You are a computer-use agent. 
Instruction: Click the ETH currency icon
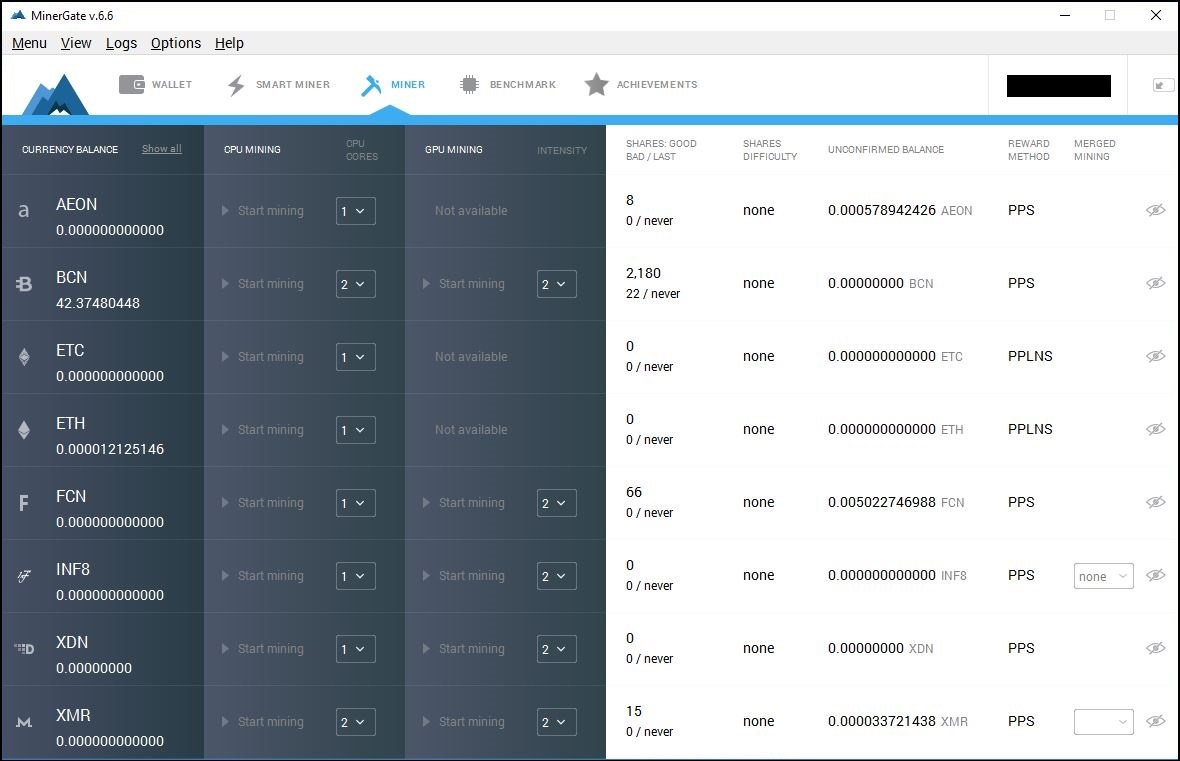24,430
